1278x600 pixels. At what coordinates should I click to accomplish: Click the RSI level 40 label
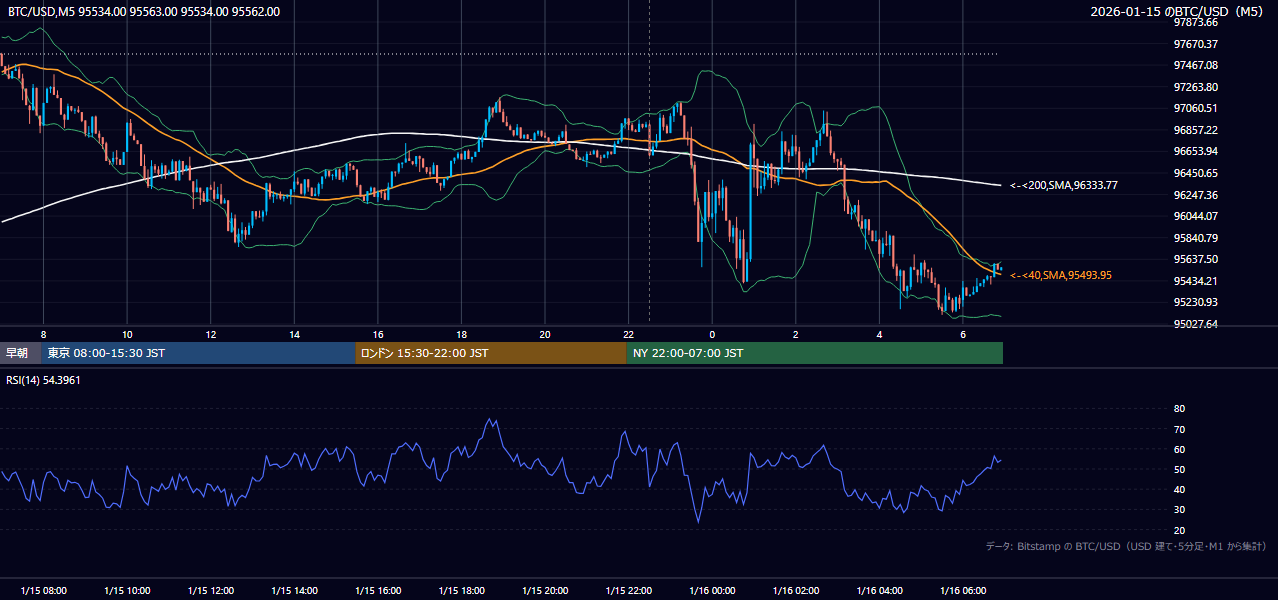[1179, 489]
